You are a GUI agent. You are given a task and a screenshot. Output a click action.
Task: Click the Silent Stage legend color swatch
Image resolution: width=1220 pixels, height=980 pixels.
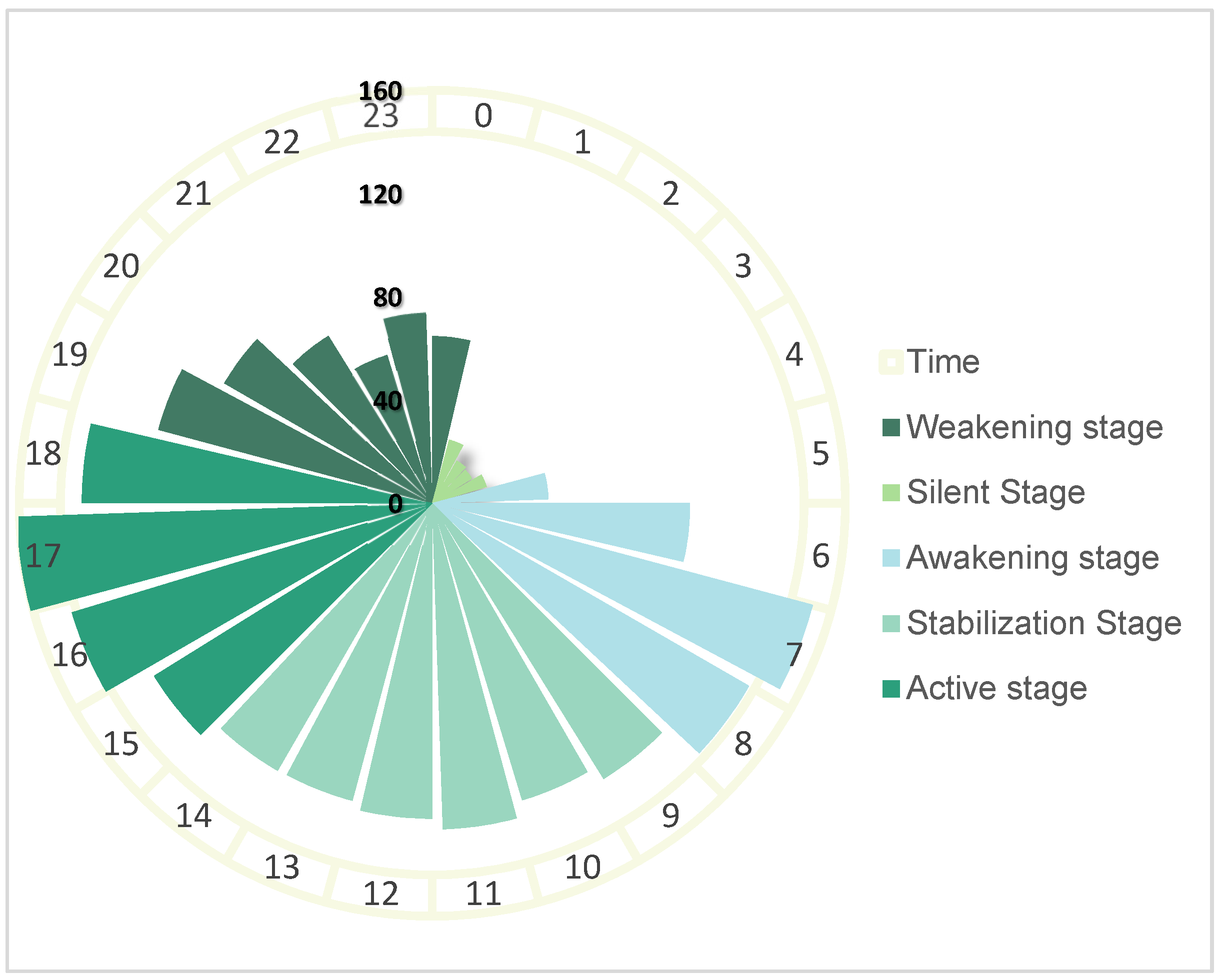coord(890,493)
